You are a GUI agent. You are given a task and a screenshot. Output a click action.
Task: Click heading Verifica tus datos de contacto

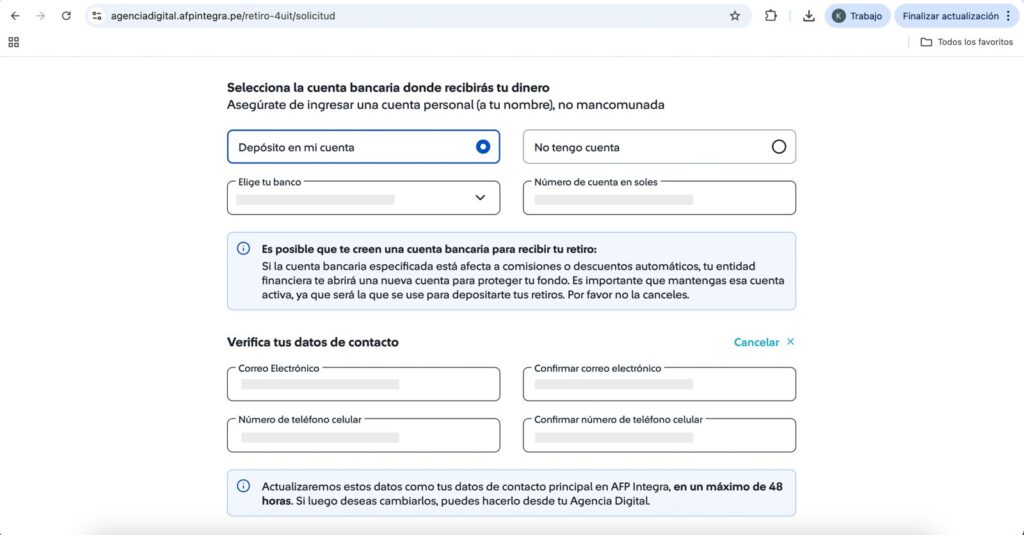[x=313, y=342]
